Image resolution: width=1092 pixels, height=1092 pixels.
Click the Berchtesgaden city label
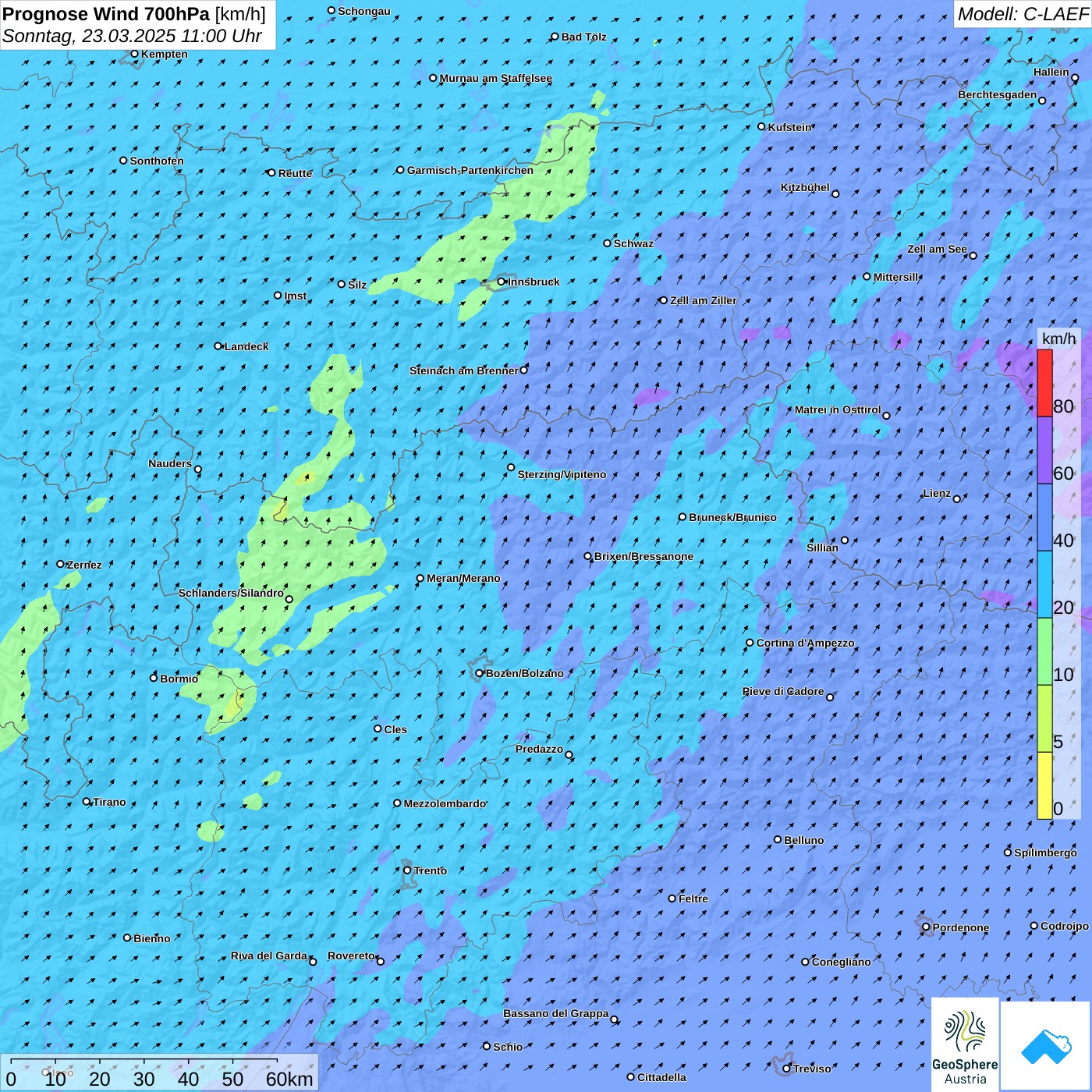click(x=998, y=94)
